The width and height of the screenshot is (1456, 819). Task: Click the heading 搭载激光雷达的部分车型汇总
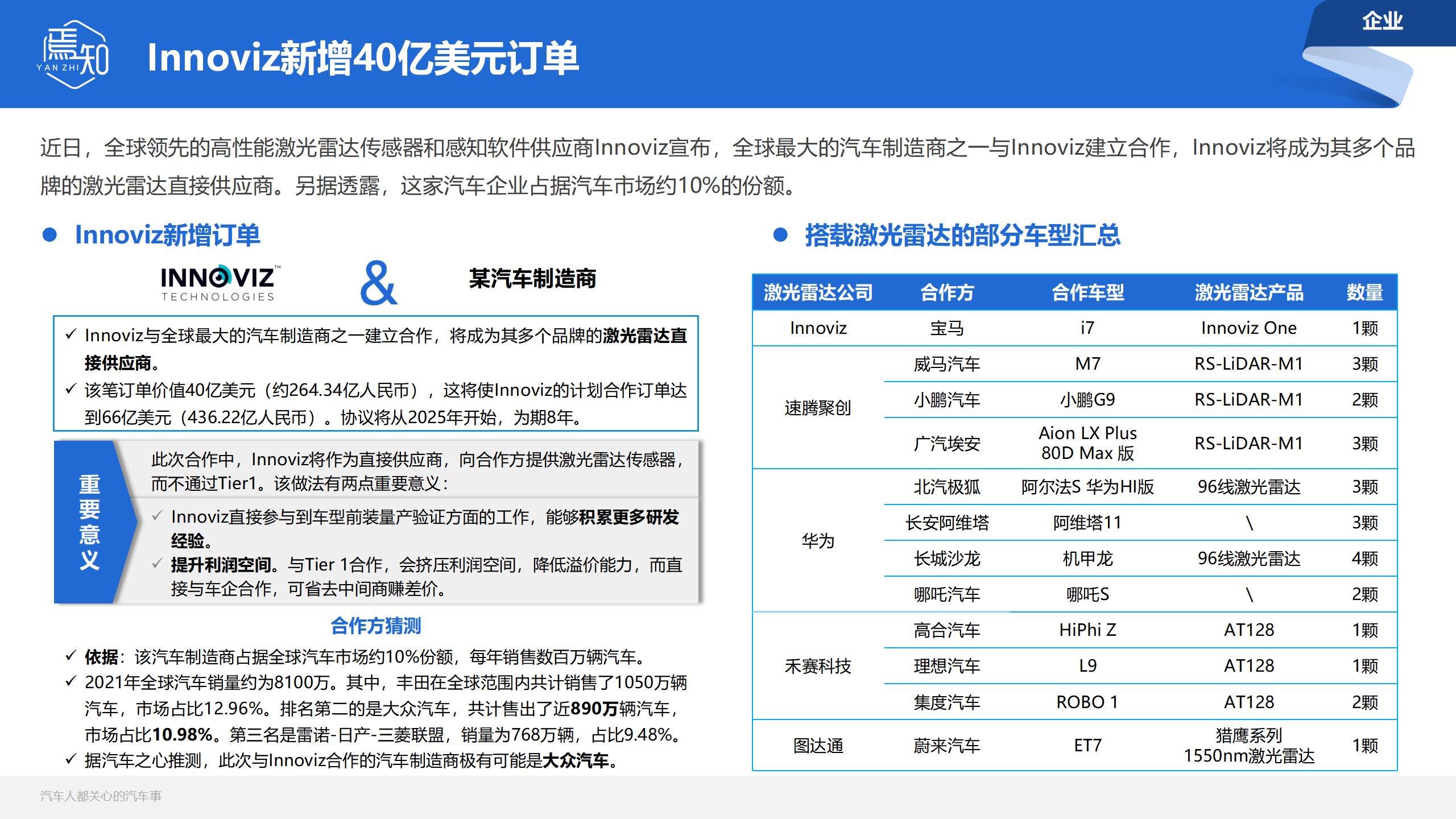pos(962,235)
